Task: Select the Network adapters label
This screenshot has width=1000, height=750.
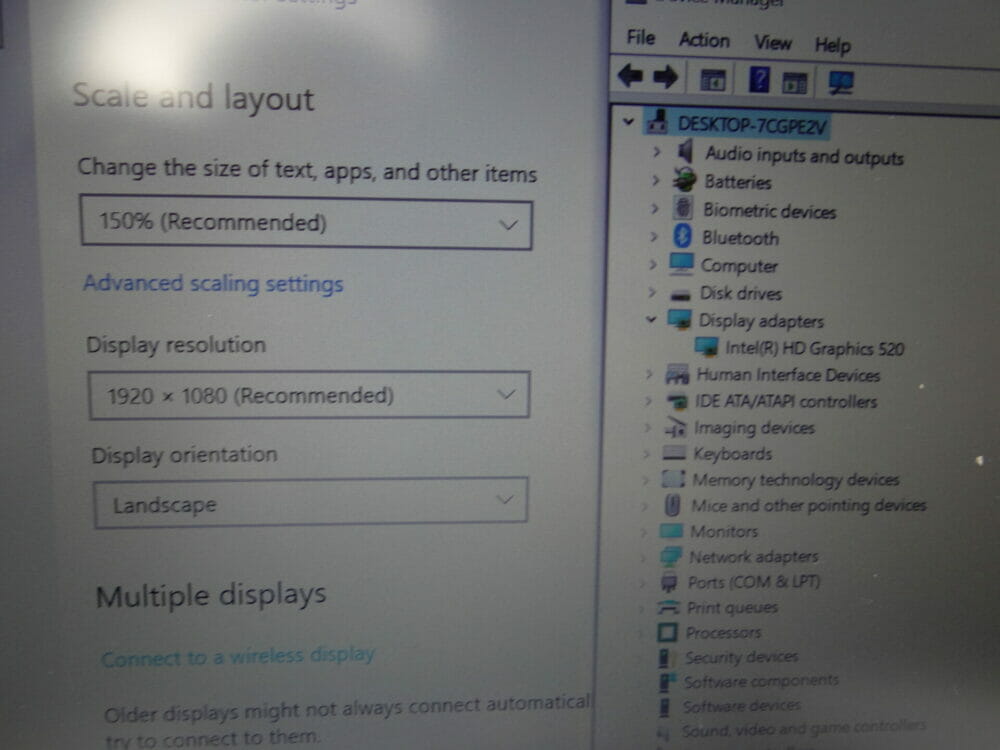Action: coord(753,557)
